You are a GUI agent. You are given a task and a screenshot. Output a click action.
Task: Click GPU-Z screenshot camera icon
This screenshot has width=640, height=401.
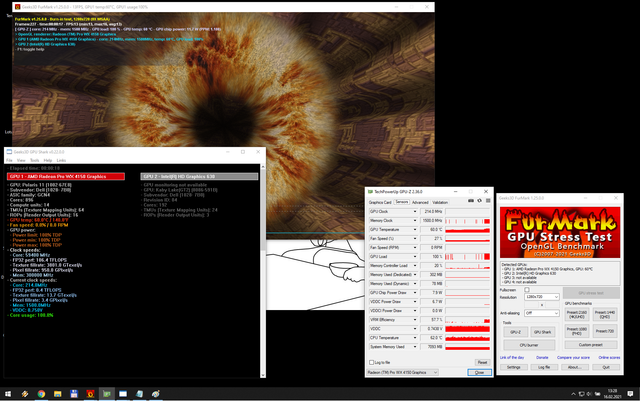[471, 201]
